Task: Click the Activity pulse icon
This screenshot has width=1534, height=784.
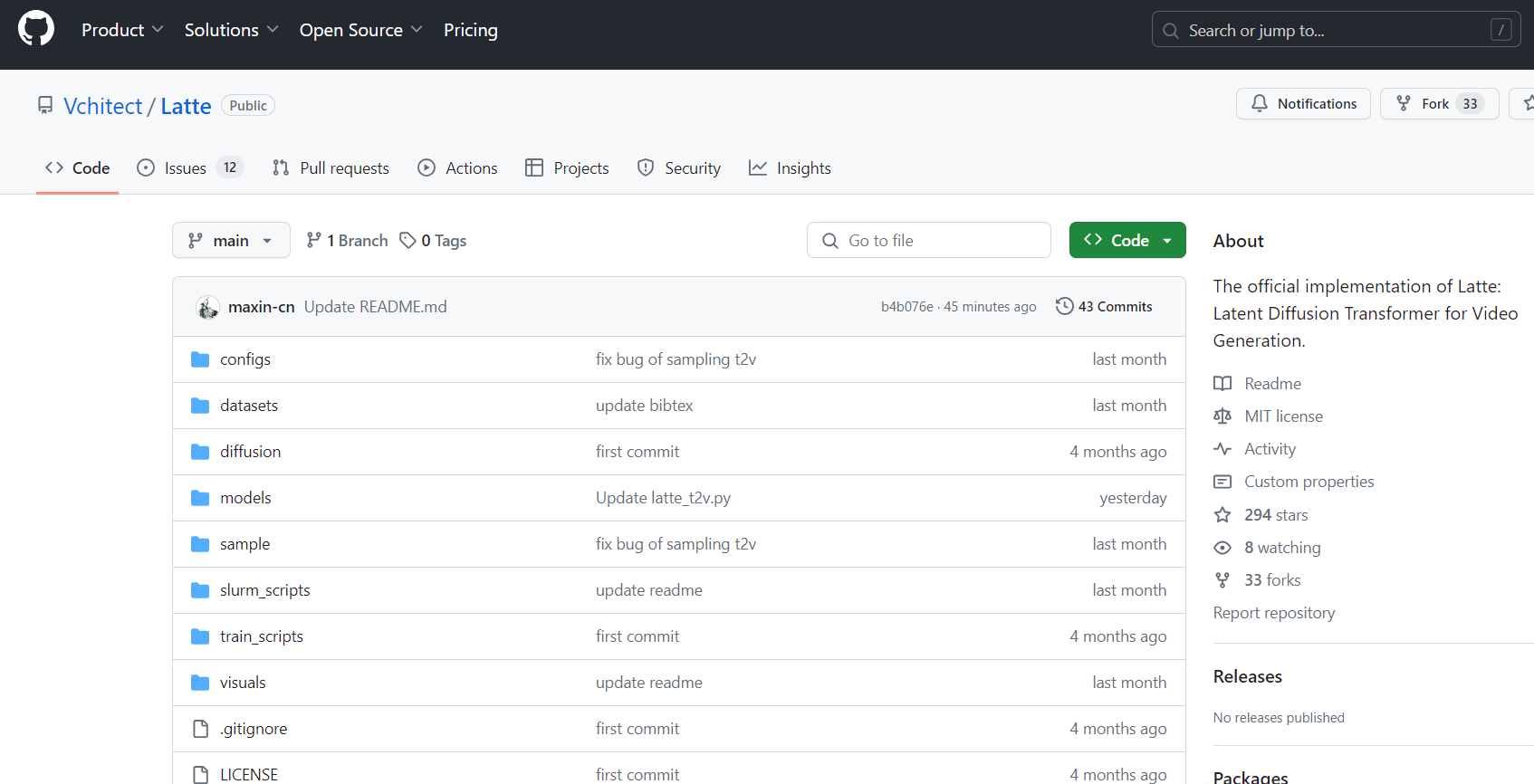Action: 1222,448
